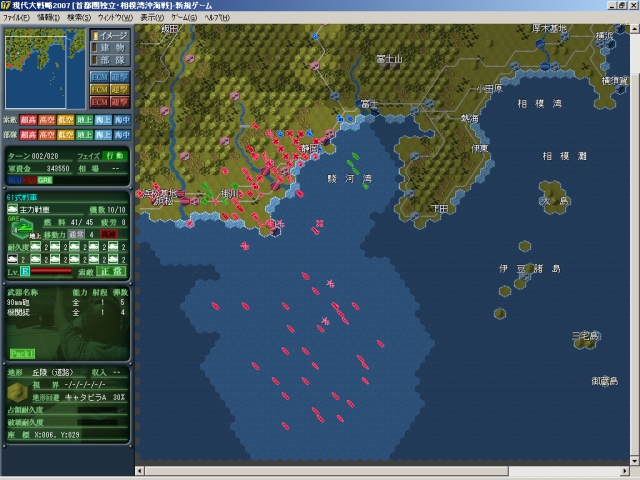Select the 部隊 minimap display mode
The image size is (640, 480).
tap(110, 60)
